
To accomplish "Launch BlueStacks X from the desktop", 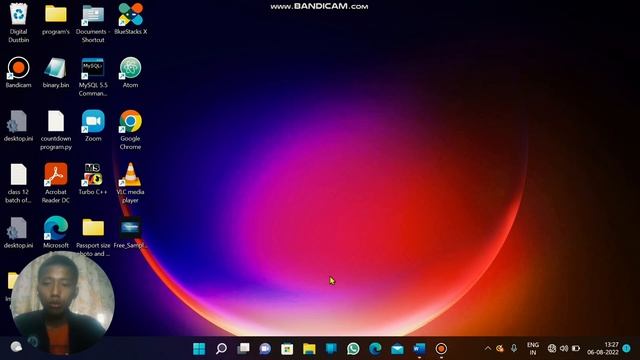I will point(131,19).
